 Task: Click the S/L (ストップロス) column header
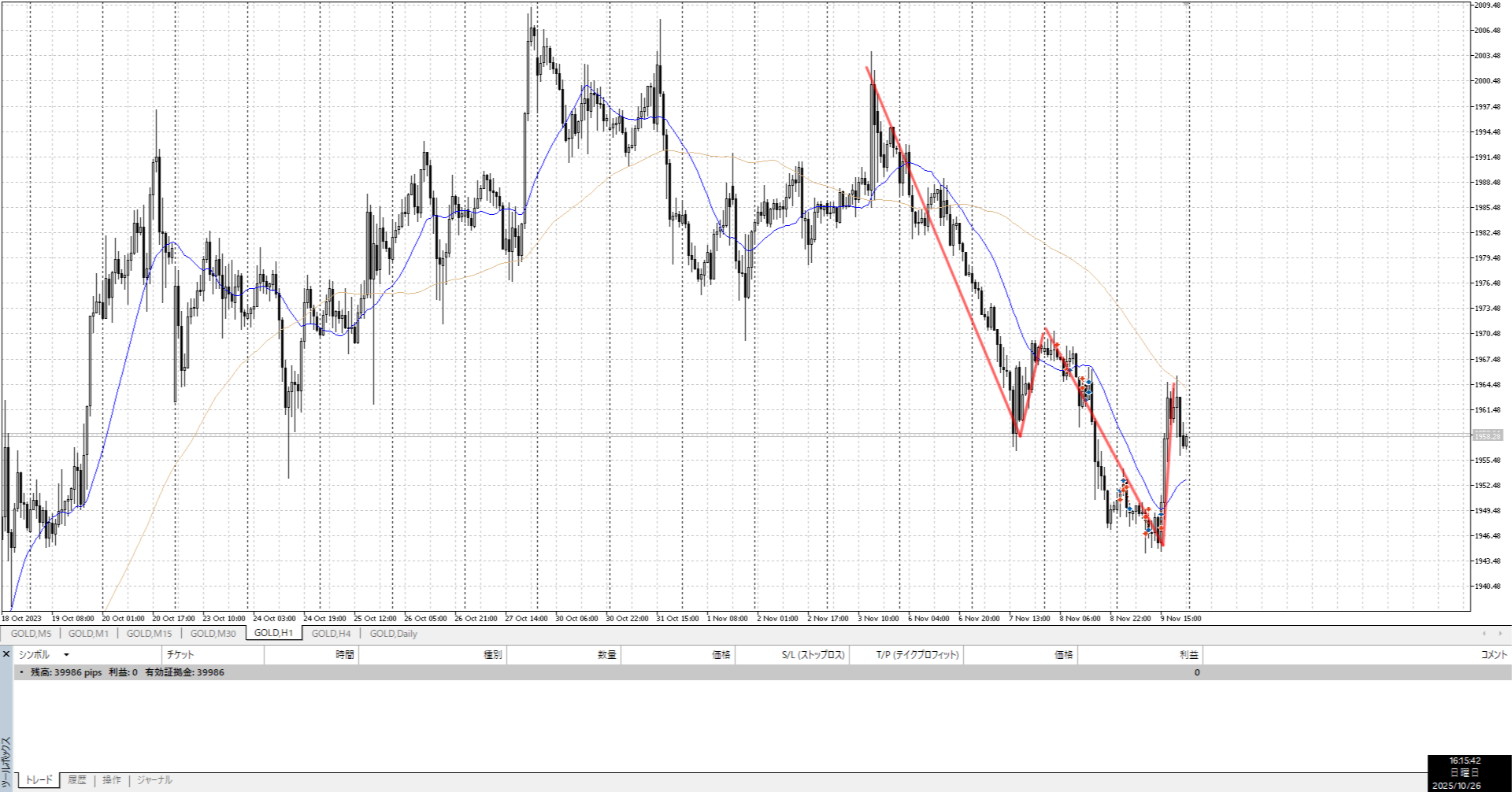click(x=813, y=655)
